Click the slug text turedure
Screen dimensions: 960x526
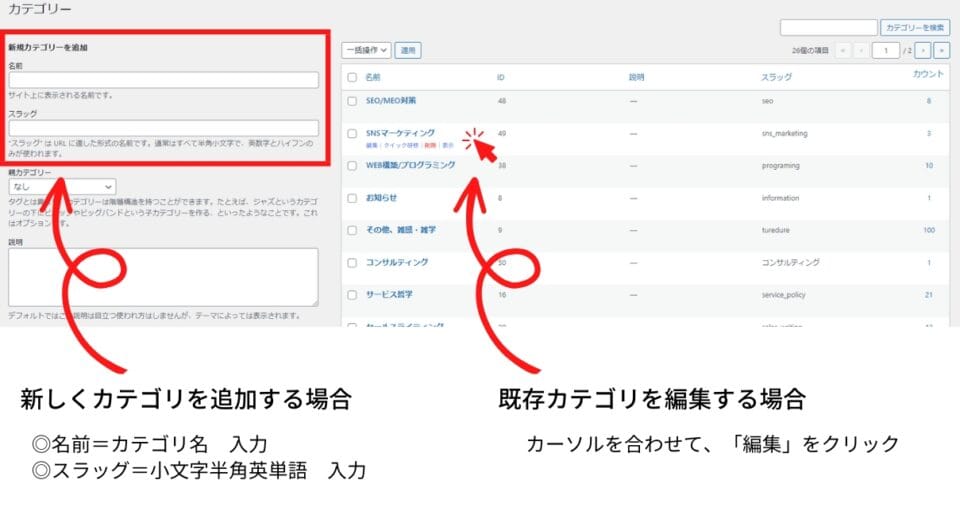pyautogui.click(x=776, y=230)
